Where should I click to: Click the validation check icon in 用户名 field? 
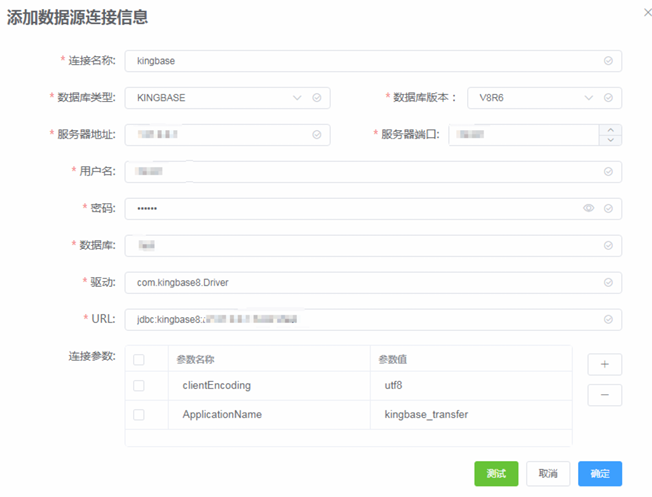click(608, 172)
